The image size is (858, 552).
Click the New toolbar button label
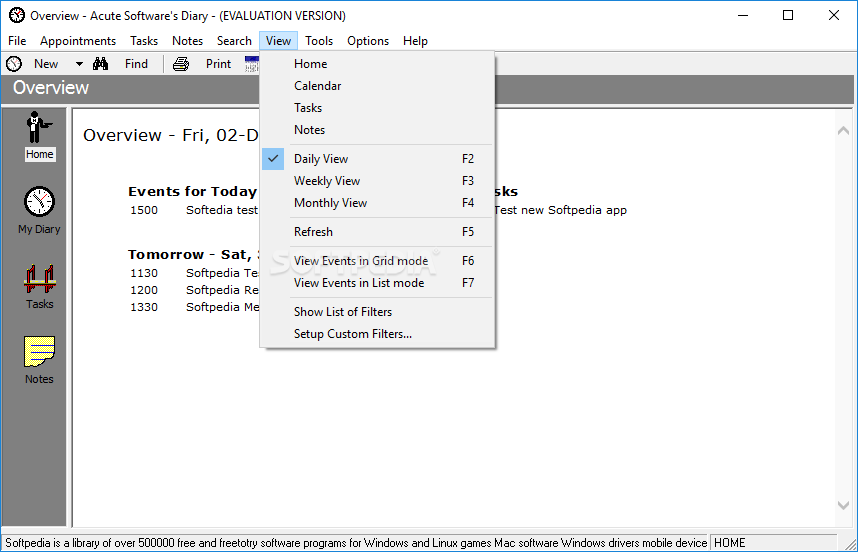(x=46, y=64)
